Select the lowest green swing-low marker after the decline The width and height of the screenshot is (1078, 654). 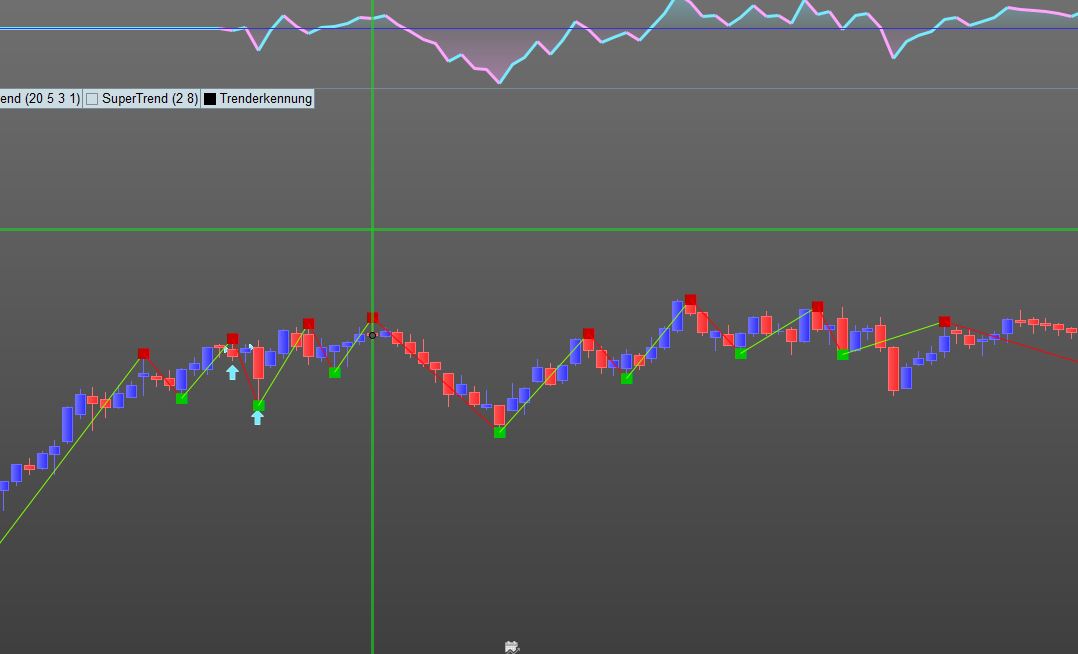click(x=500, y=433)
